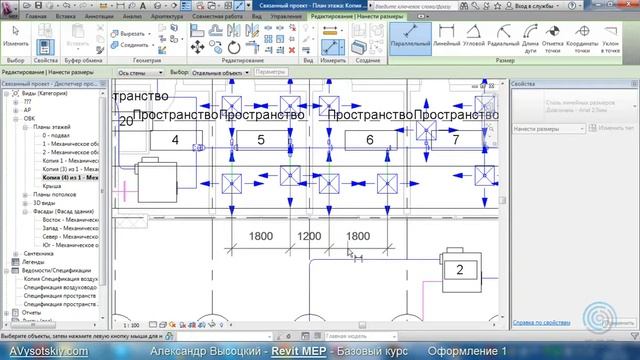Screen dimensions: 640x360
Task: Click the Изменить тип button
Action: pyautogui.click(x=612, y=128)
